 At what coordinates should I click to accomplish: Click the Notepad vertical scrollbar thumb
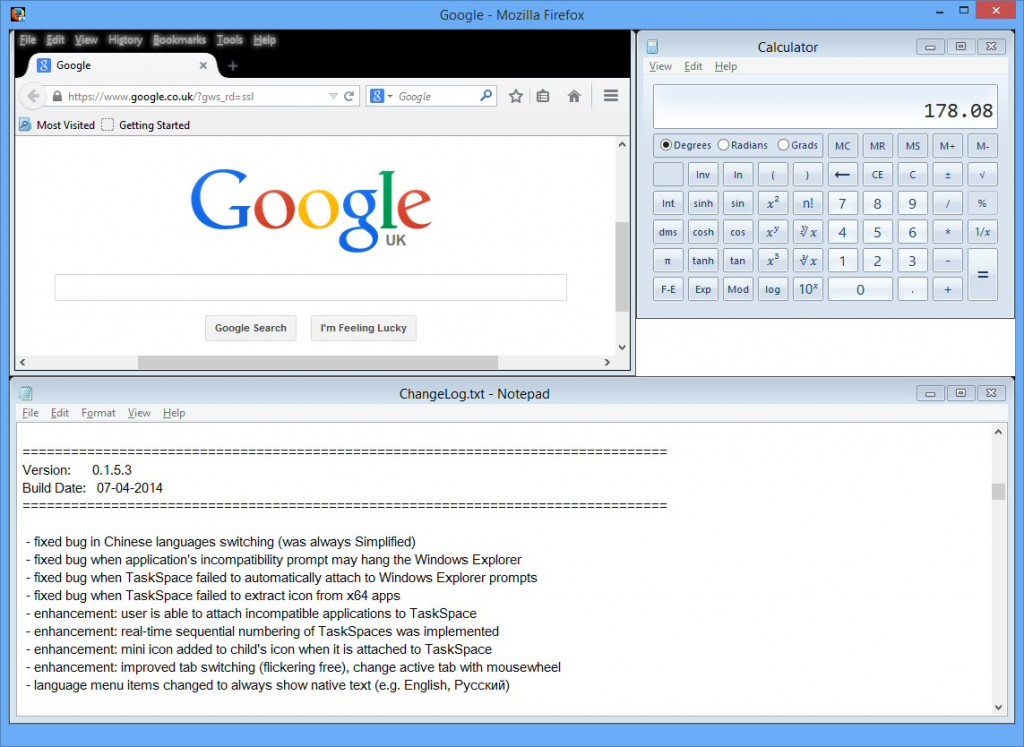point(998,492)
